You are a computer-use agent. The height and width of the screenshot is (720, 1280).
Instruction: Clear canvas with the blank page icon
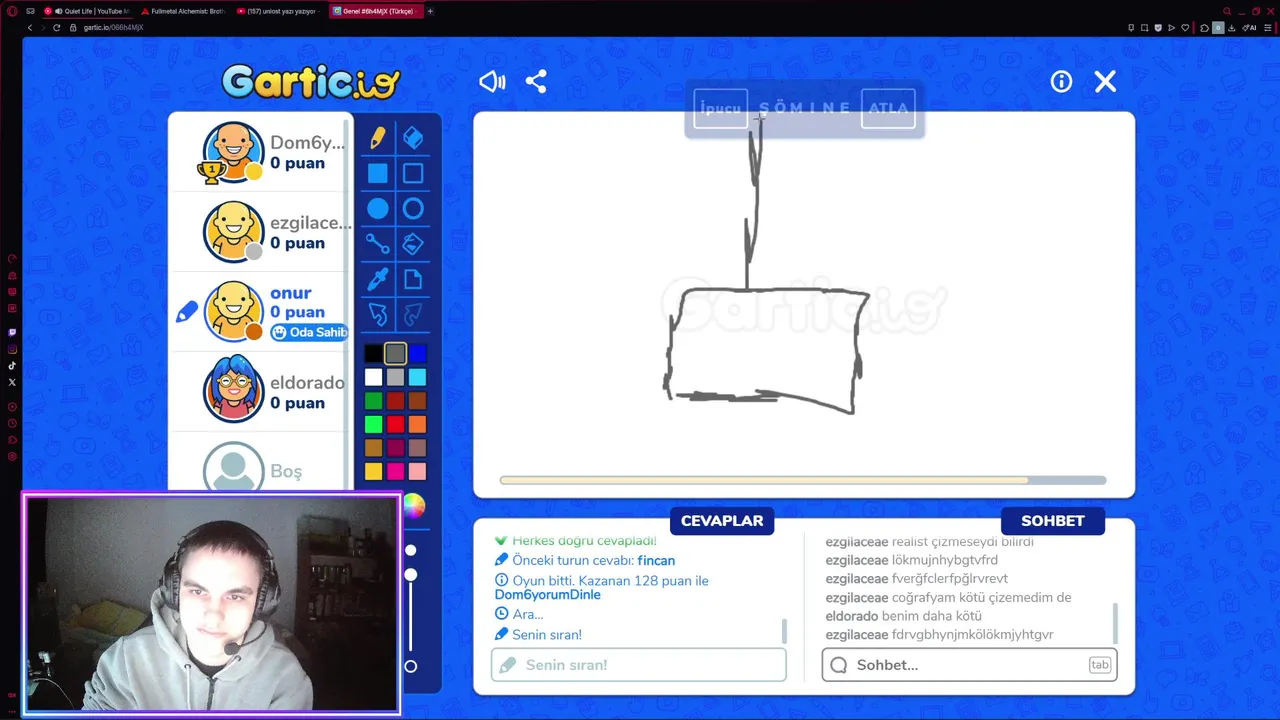(413, 279)
